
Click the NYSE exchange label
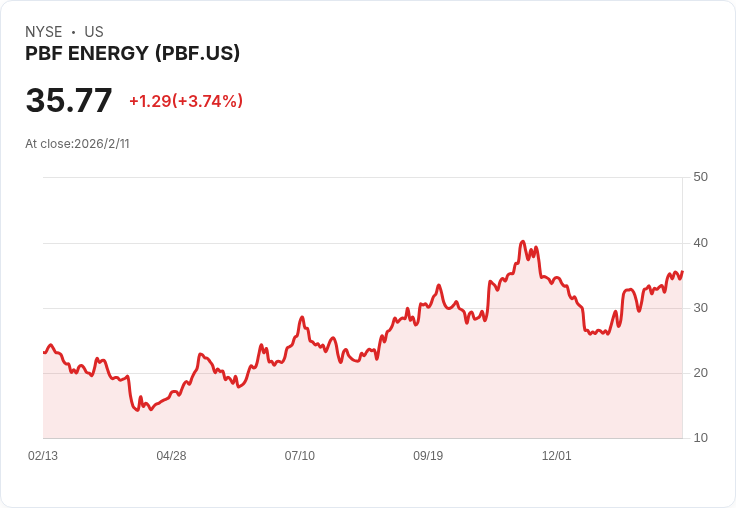44,32
